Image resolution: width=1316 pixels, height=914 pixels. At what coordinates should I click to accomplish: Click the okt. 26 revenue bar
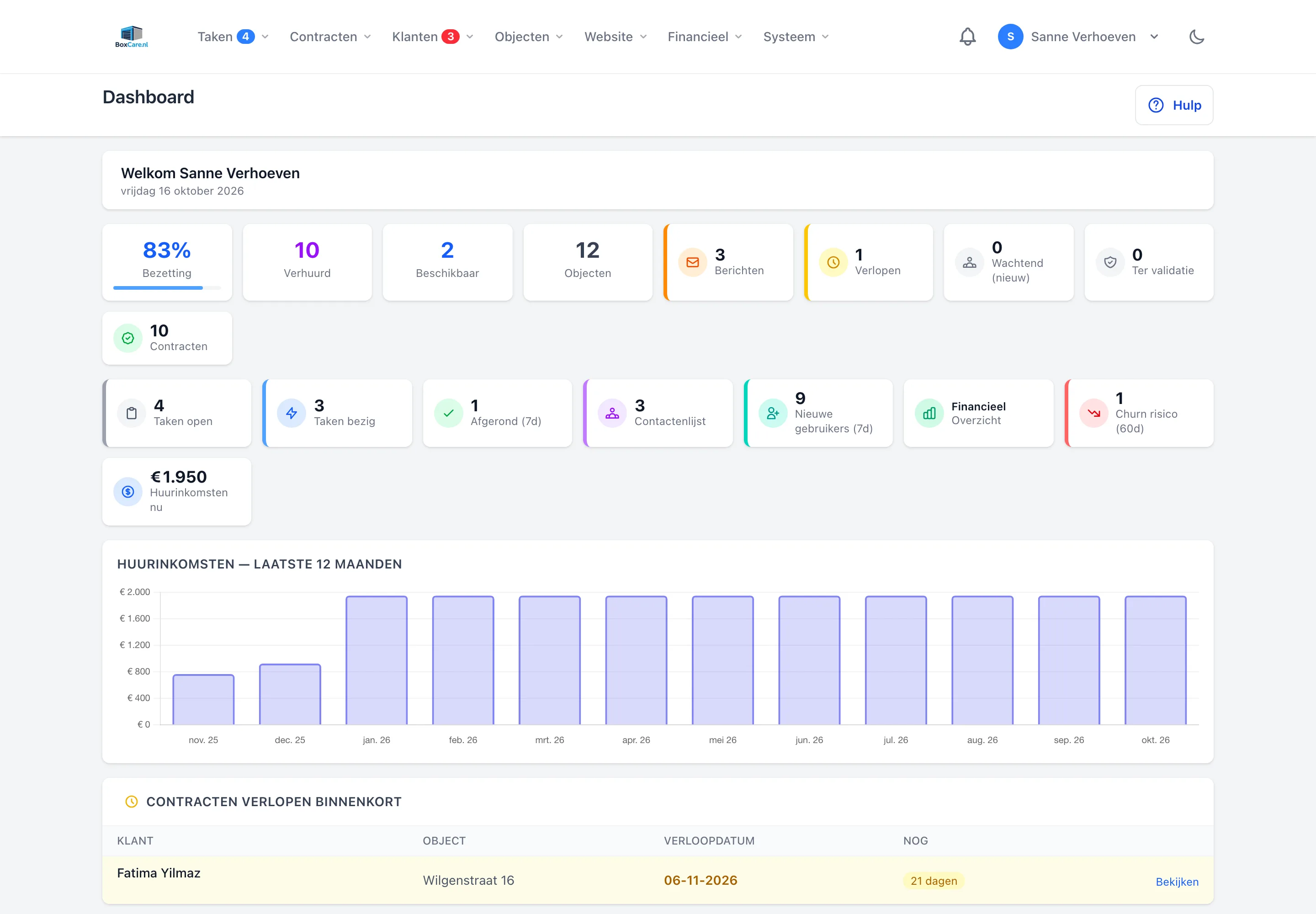(x=1155, y=660)
